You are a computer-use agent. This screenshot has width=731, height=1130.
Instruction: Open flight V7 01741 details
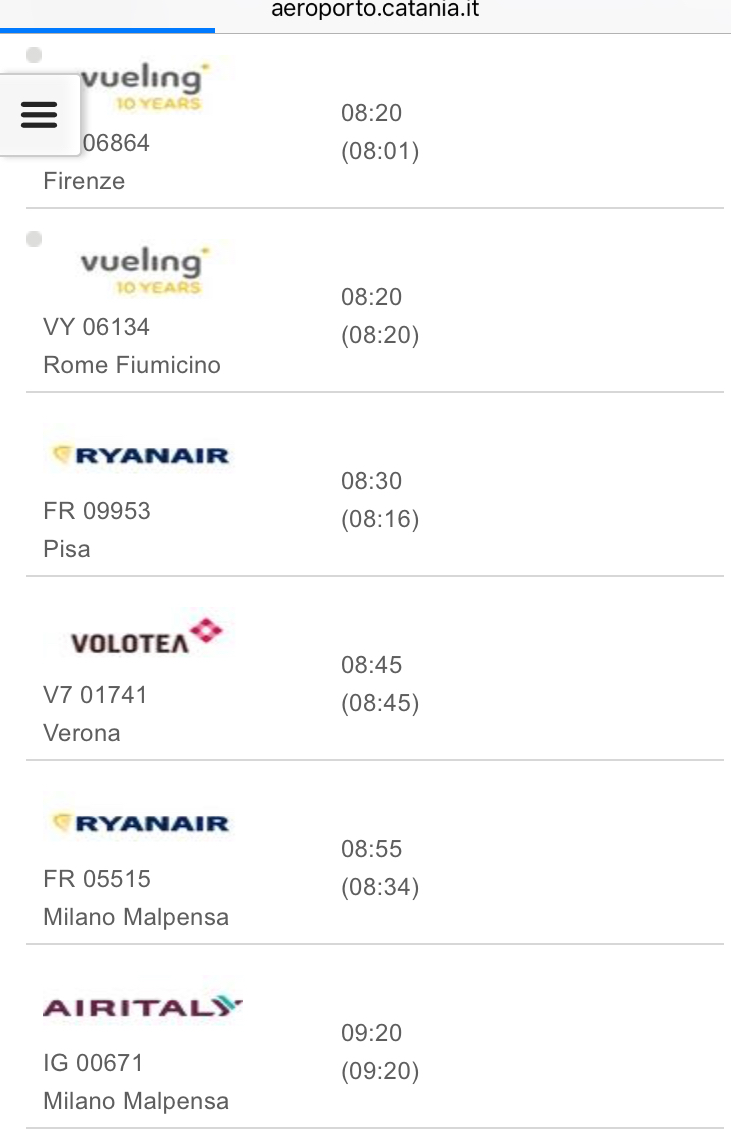[x=95, y=695]
